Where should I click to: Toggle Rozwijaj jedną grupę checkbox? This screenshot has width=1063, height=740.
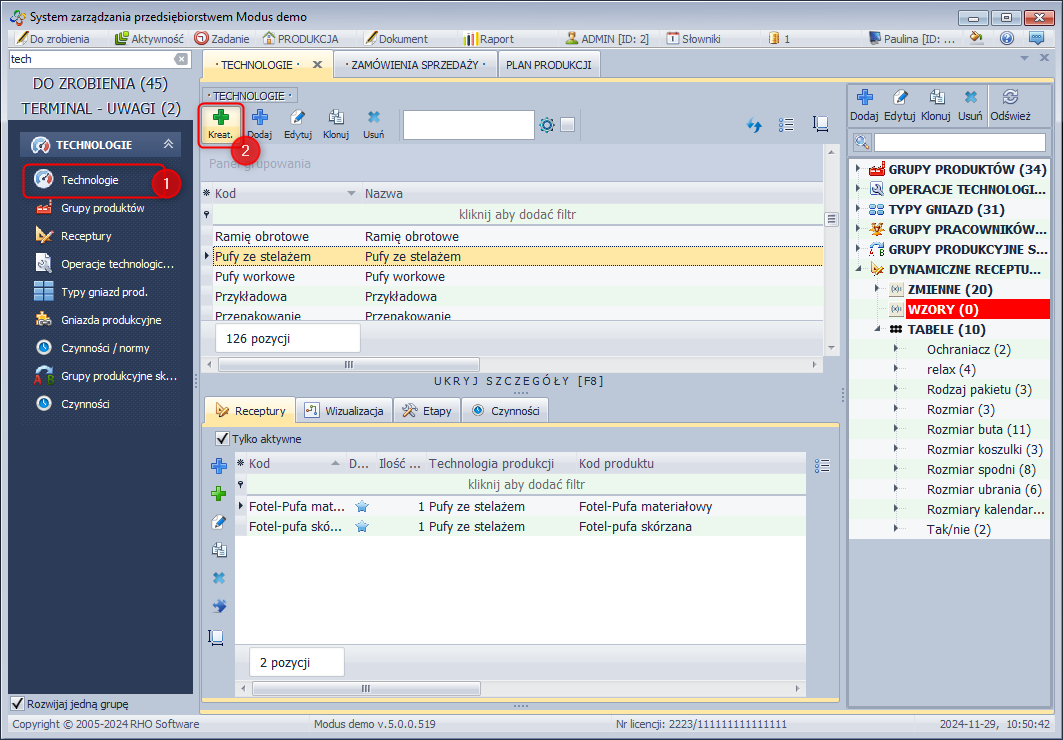point(17,703)
